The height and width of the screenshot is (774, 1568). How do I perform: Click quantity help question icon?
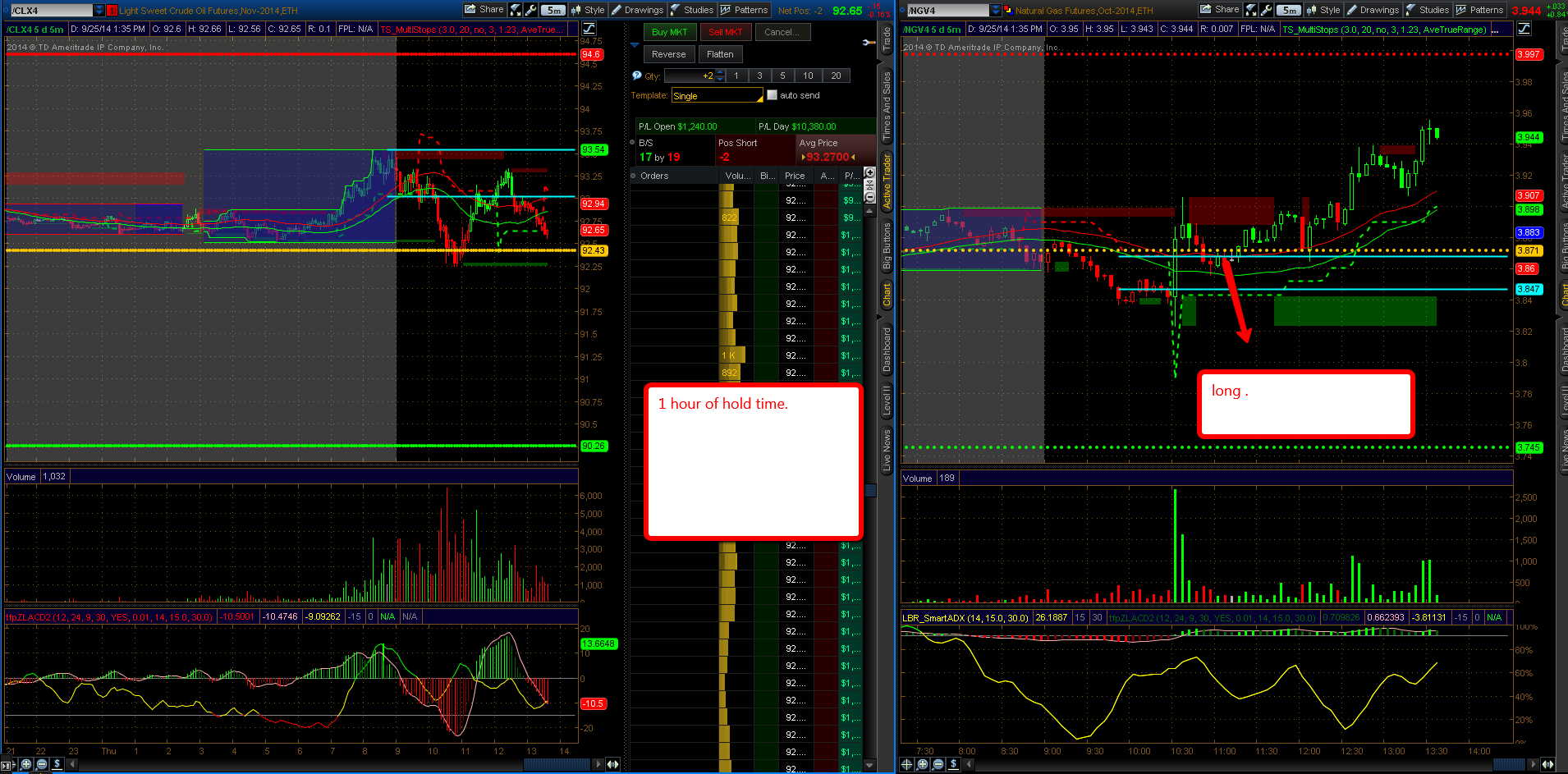(636, 76)
